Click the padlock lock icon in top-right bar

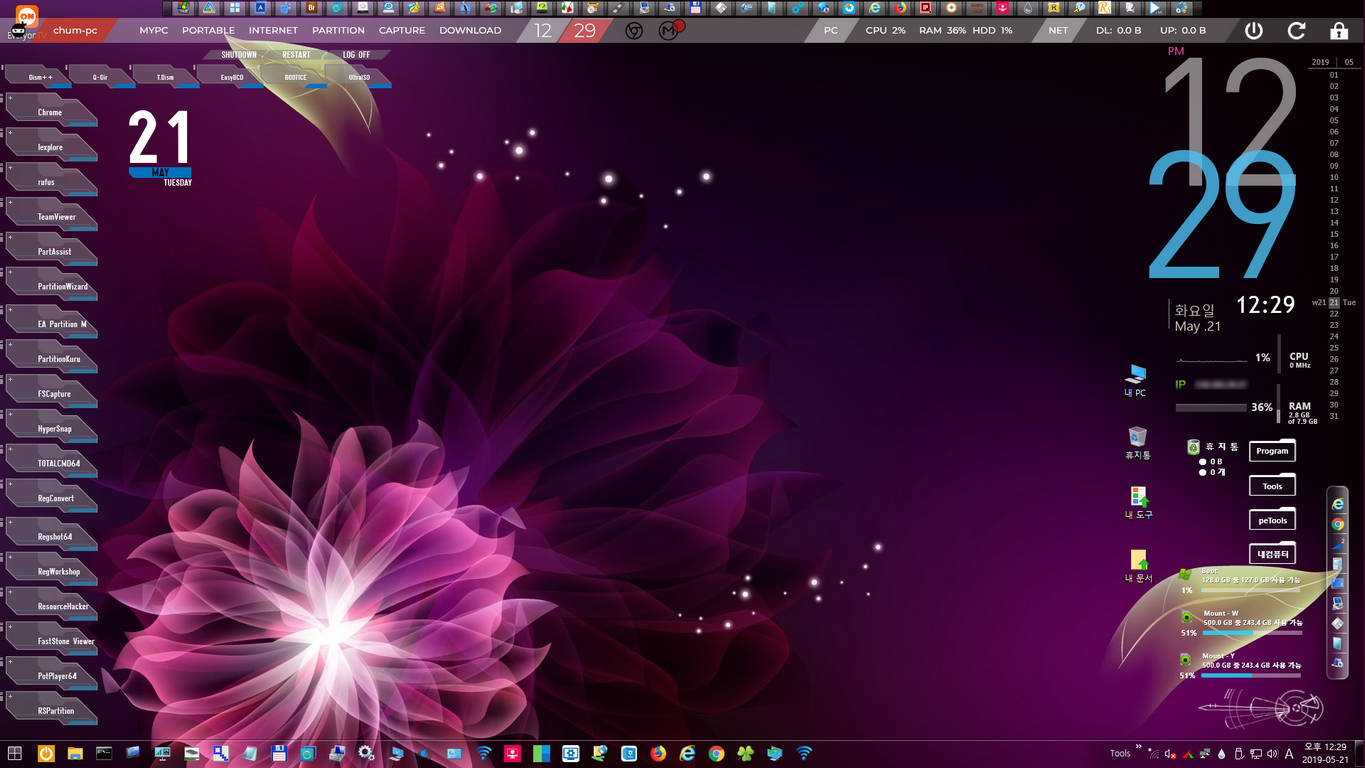(x=1340, y=30)
